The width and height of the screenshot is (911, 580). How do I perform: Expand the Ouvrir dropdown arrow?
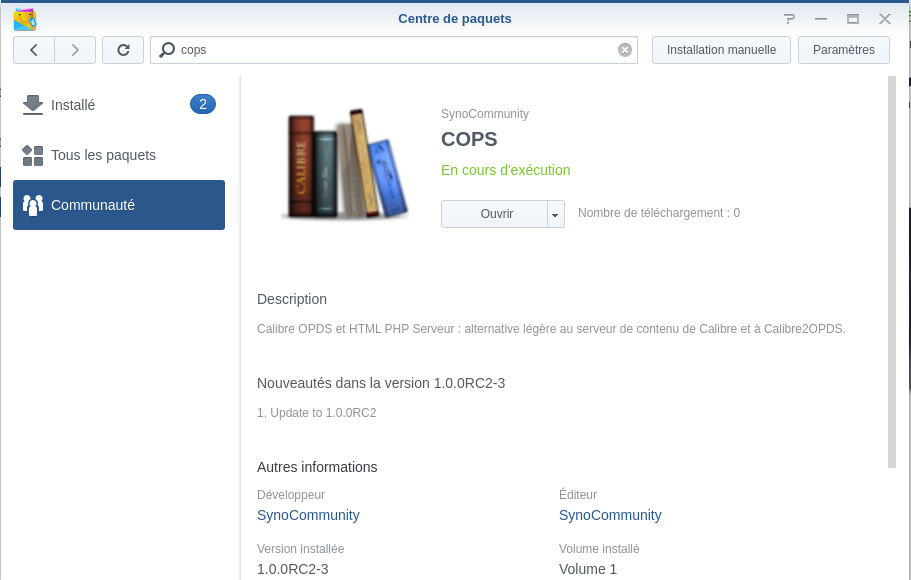tap(556, 214)
